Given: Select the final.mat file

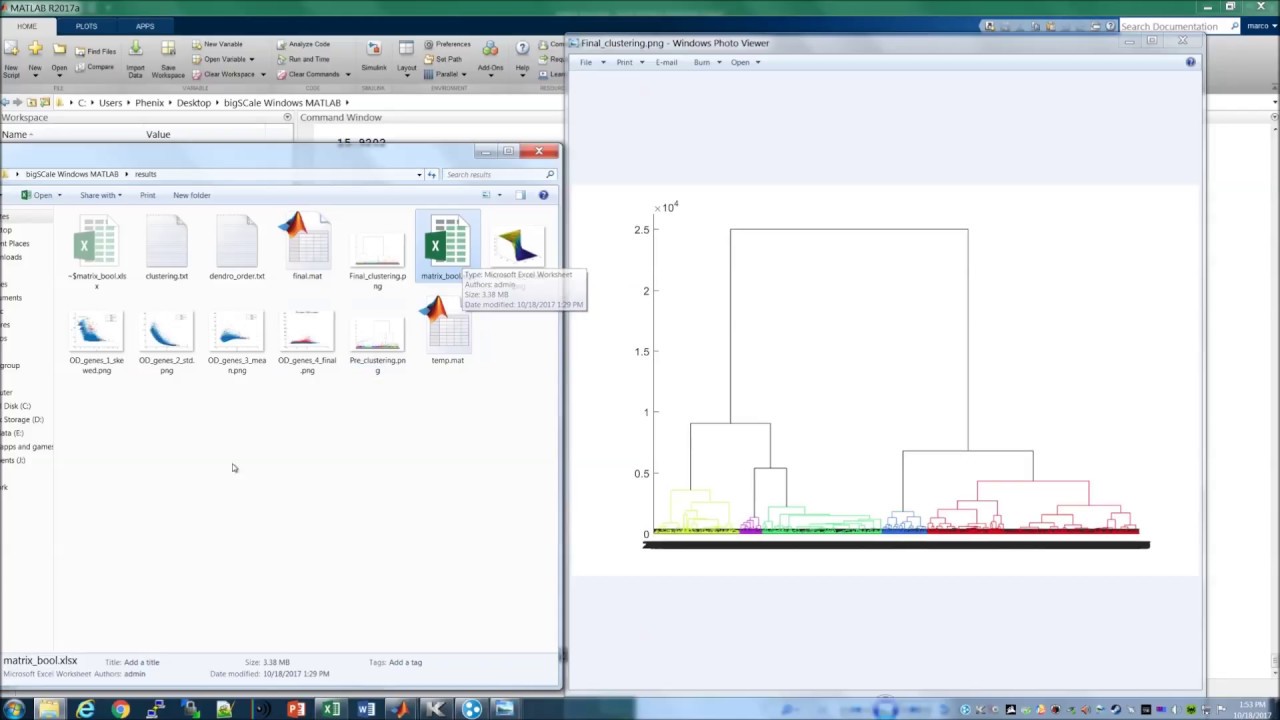Looking at the screenshot, I should [307, 246].
